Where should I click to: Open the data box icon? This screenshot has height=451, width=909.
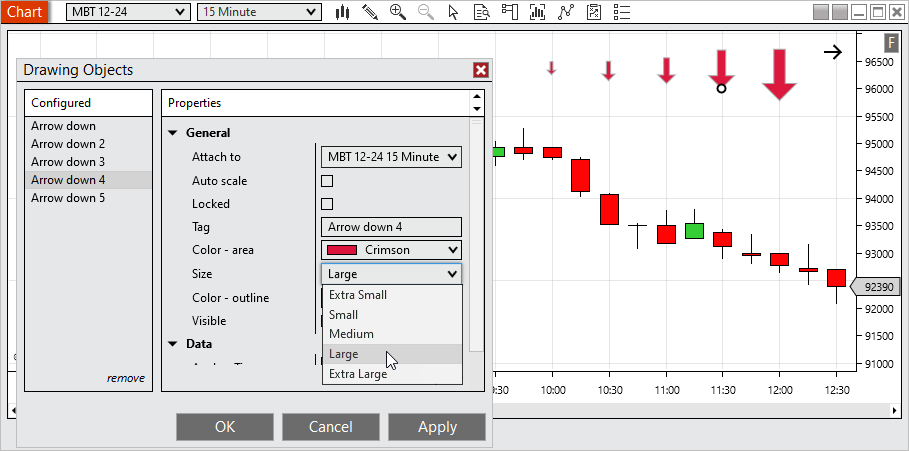pos(482,12)
